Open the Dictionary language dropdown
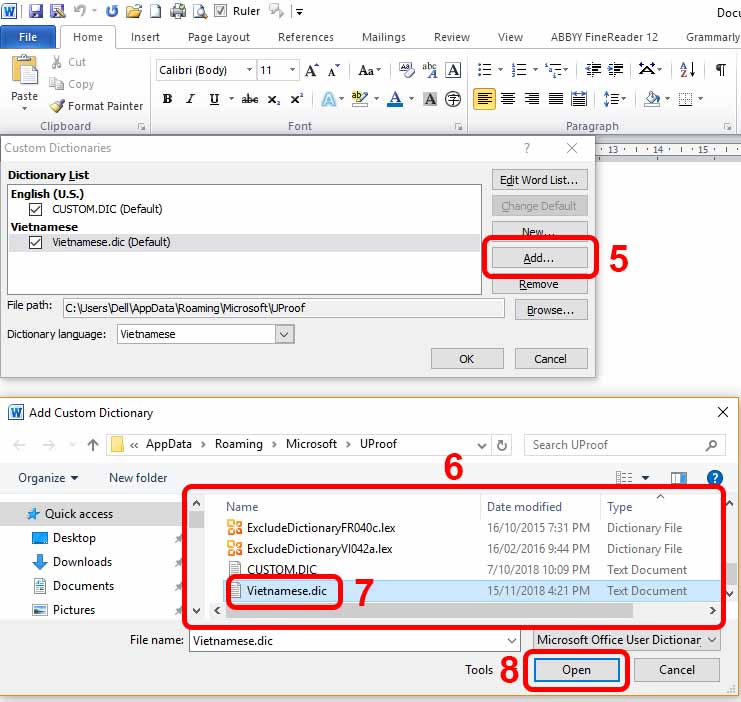741x702 pixels. point(284,334)
